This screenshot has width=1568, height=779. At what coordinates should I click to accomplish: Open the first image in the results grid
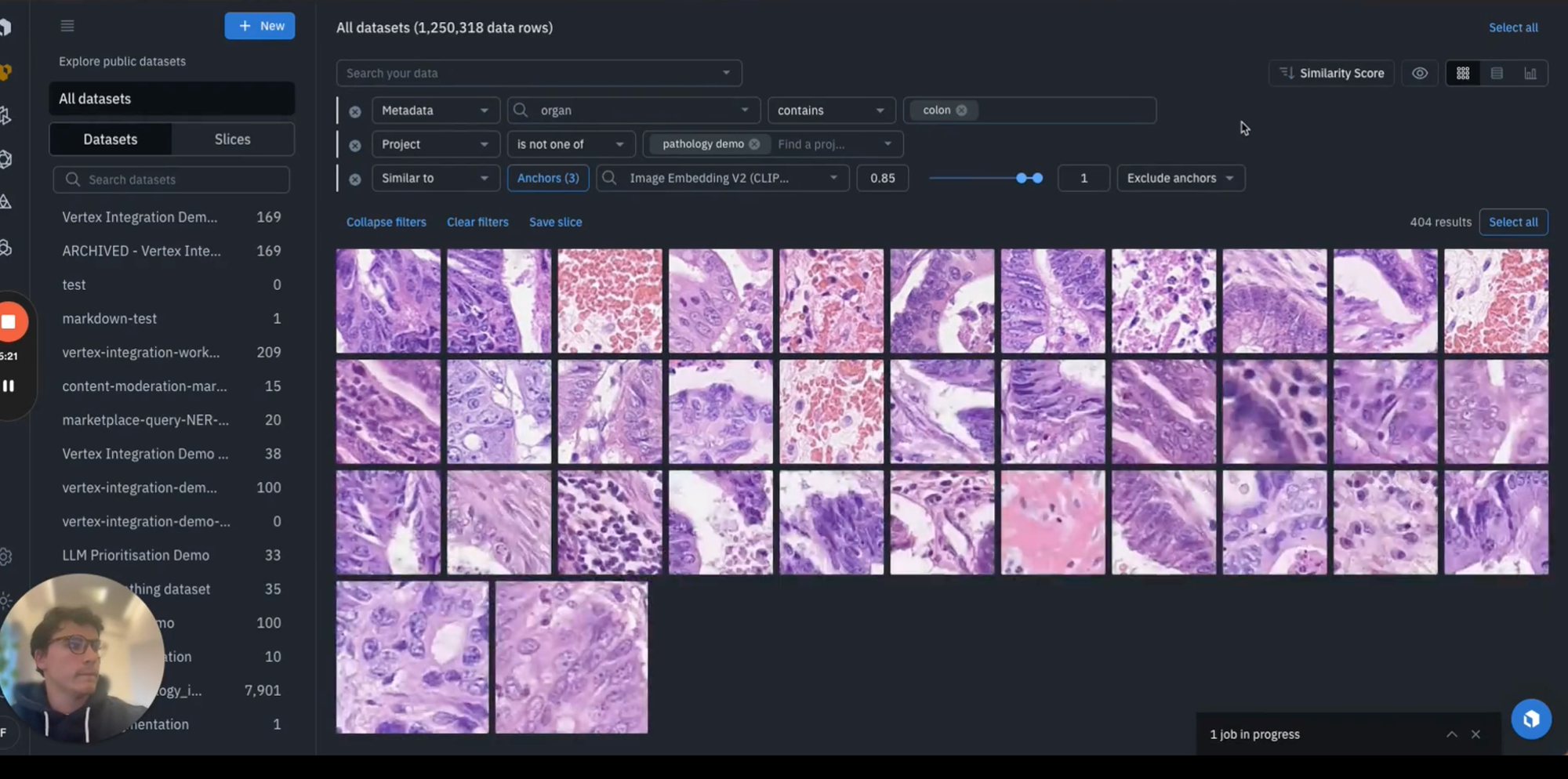(388, 301)
